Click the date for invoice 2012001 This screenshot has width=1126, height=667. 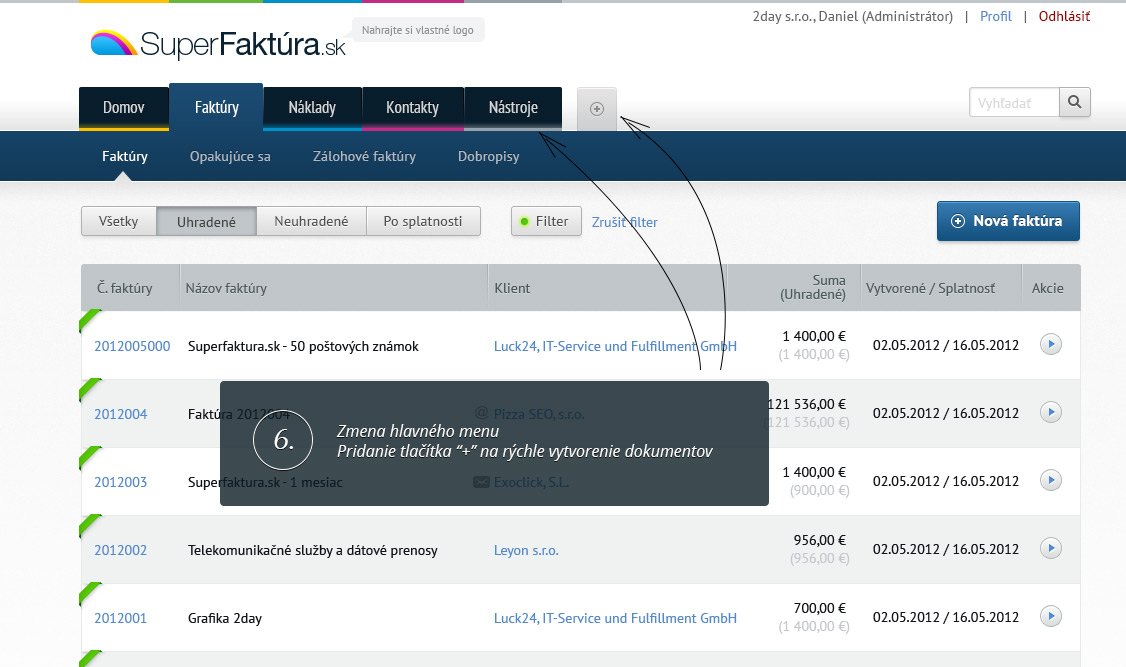[x=946, y=617]
